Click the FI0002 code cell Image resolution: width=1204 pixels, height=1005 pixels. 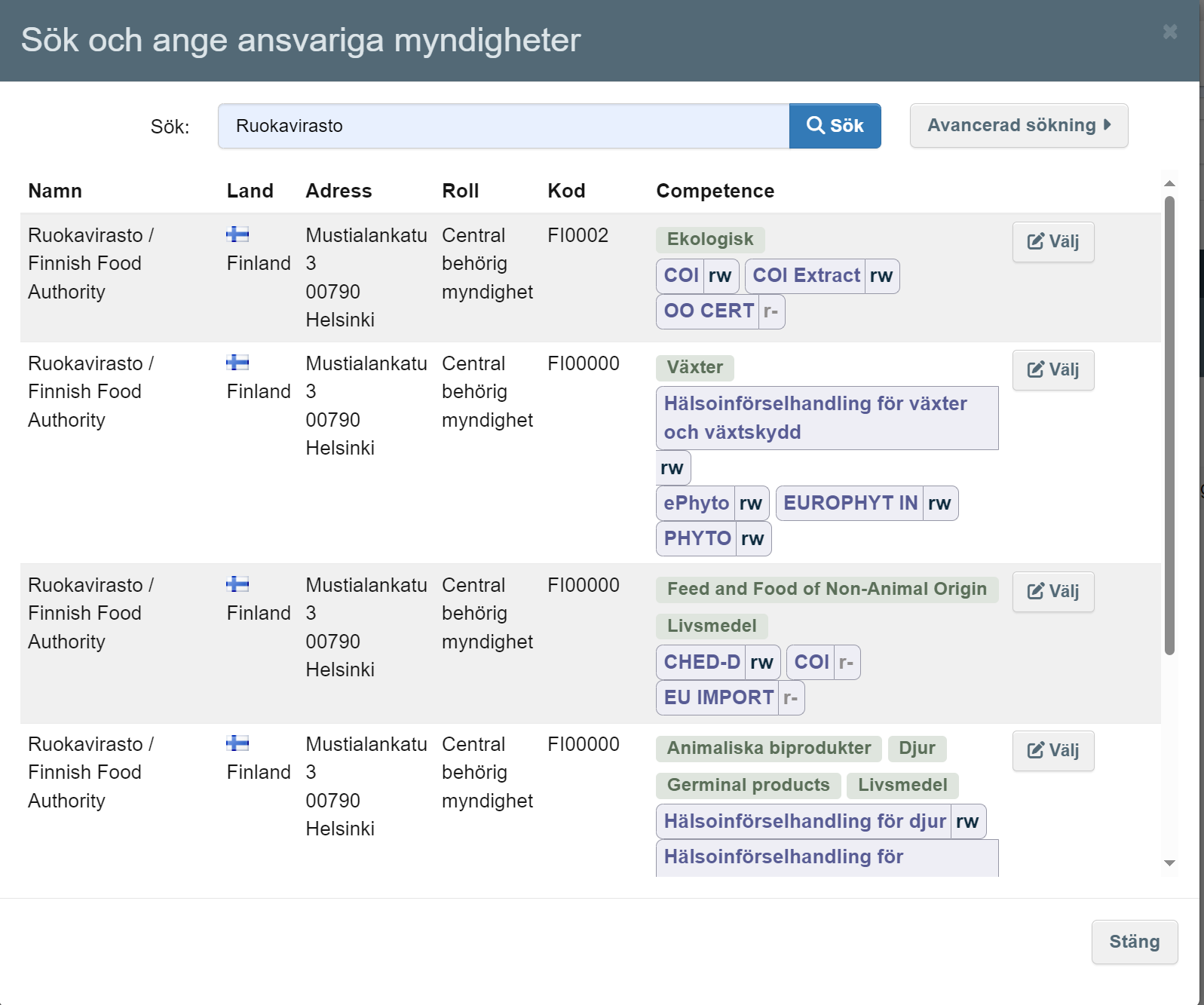pyautogui.click(x=577, y=235)
